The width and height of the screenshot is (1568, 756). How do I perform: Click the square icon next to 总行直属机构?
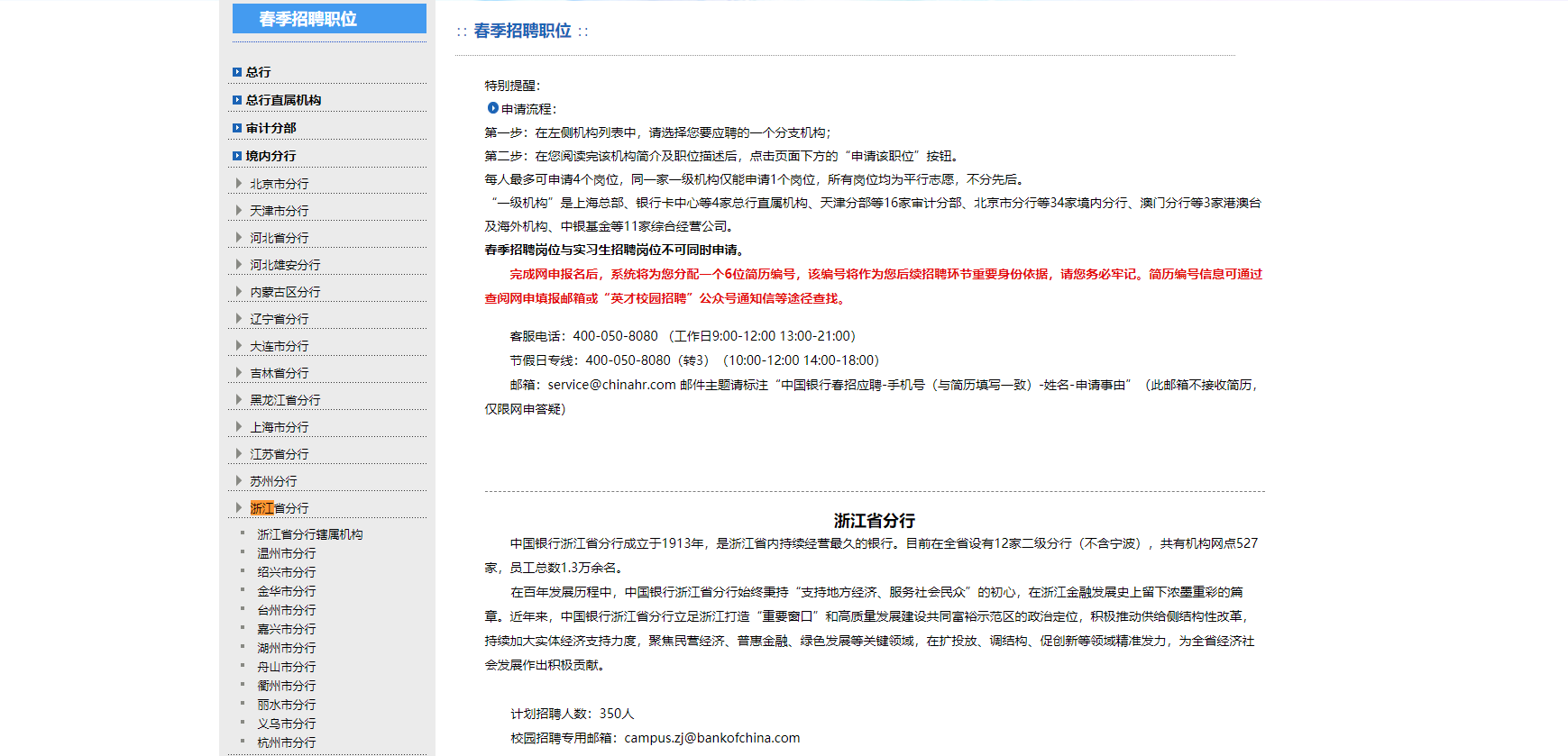(237, 100)
